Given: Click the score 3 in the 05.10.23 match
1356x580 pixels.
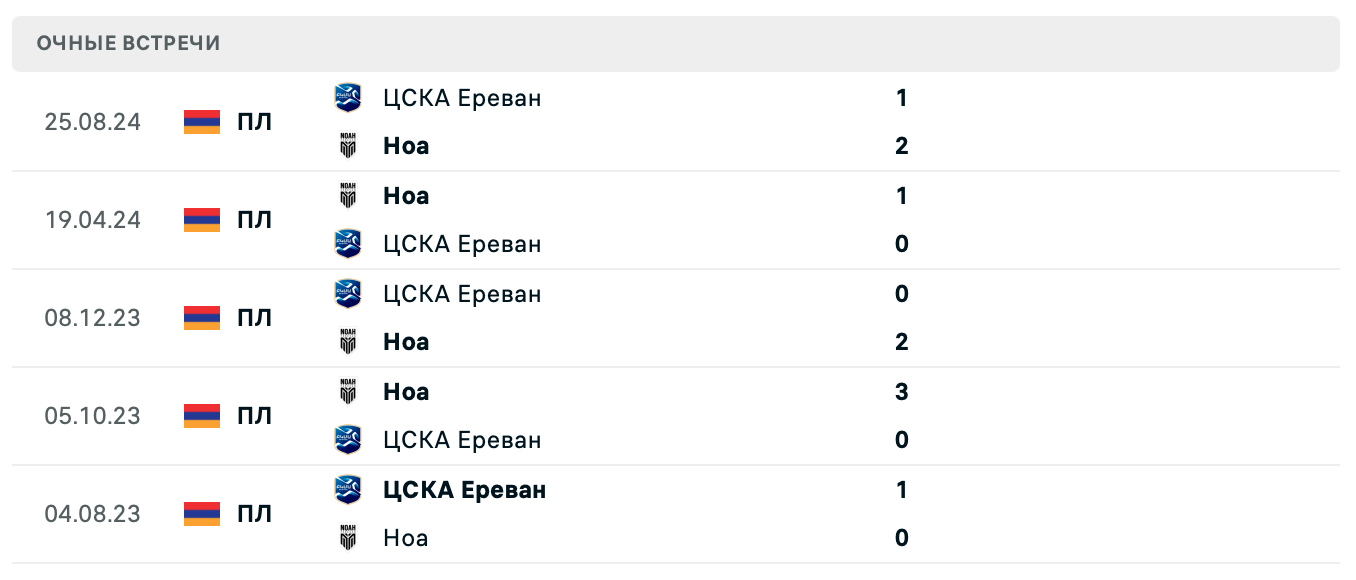Looking at the screenshot, I should click(901, 392).
